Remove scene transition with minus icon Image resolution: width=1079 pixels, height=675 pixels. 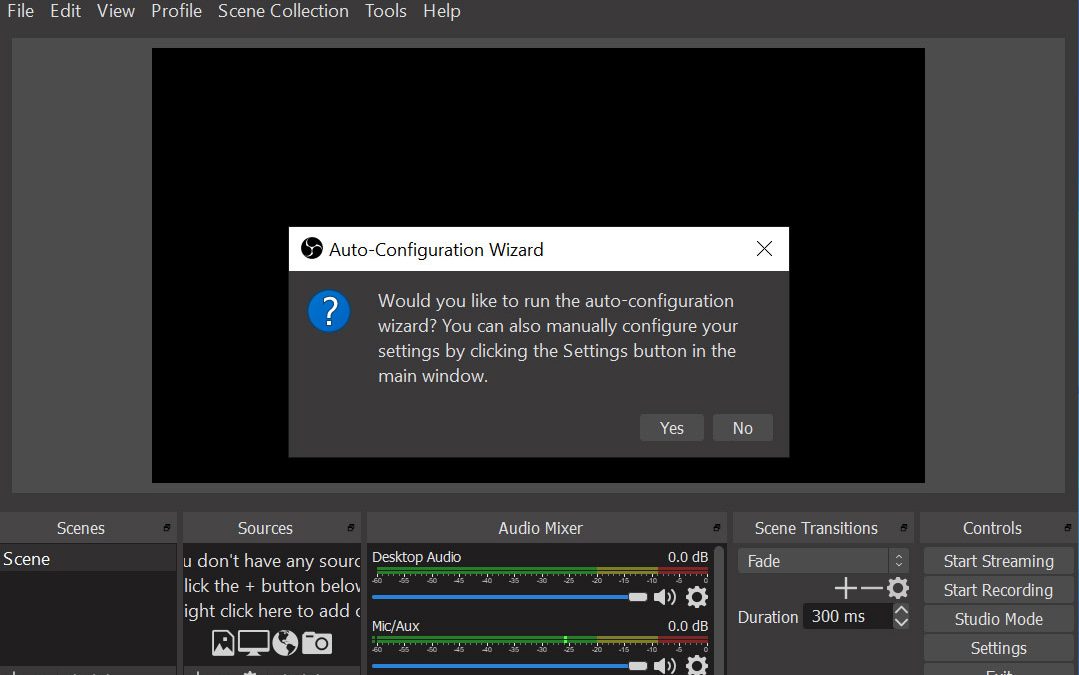click(x=872, y=588)
